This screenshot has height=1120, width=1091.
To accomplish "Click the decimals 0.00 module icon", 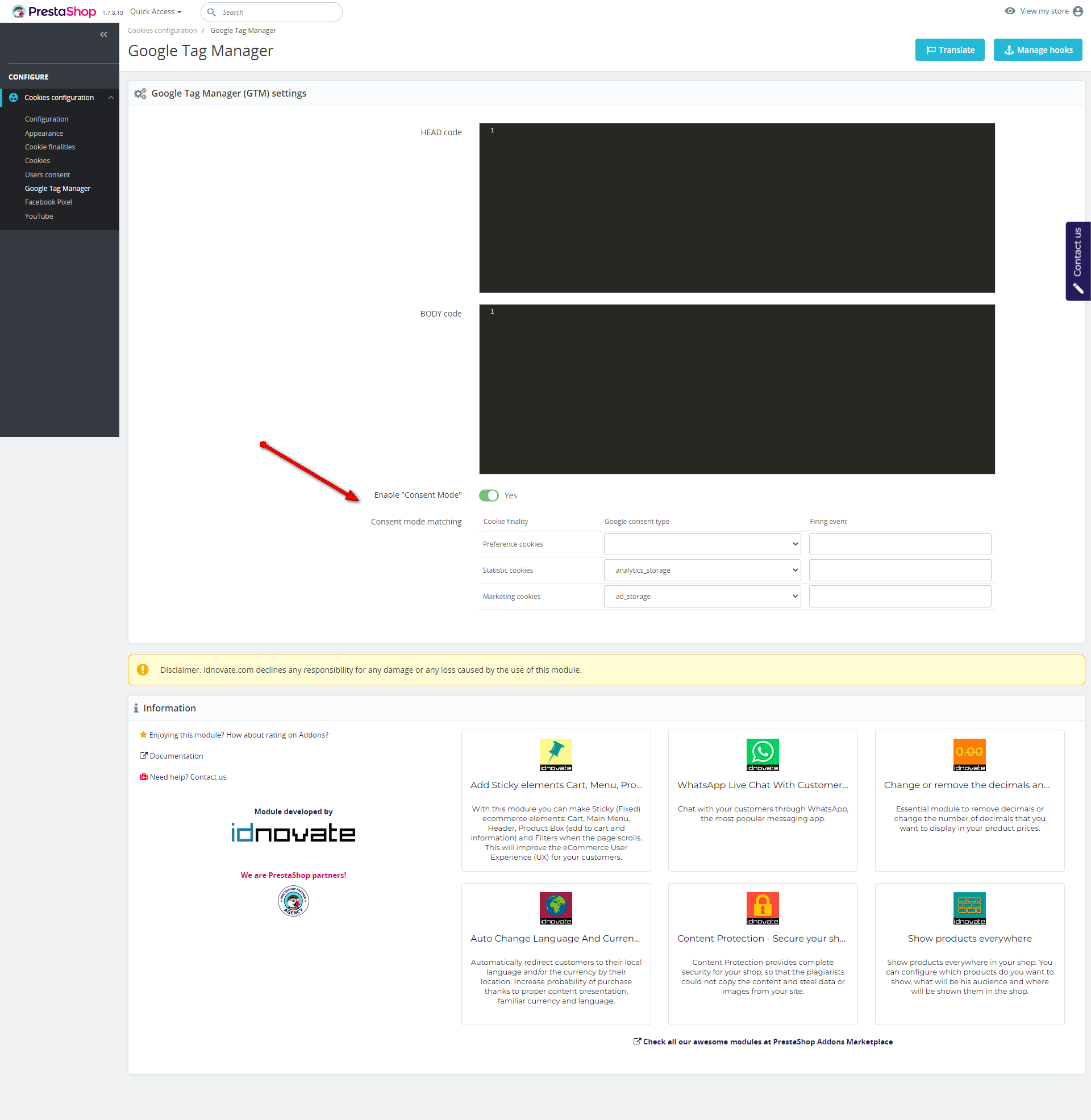I will 969,754.
